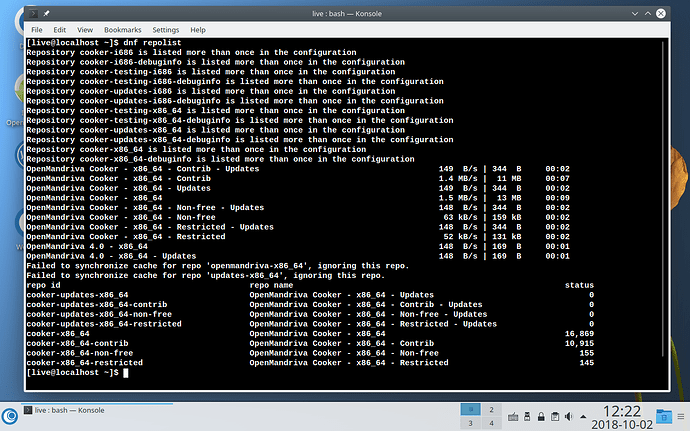
Task: Click the '159 kB' size value
Action: pos(506,217)
